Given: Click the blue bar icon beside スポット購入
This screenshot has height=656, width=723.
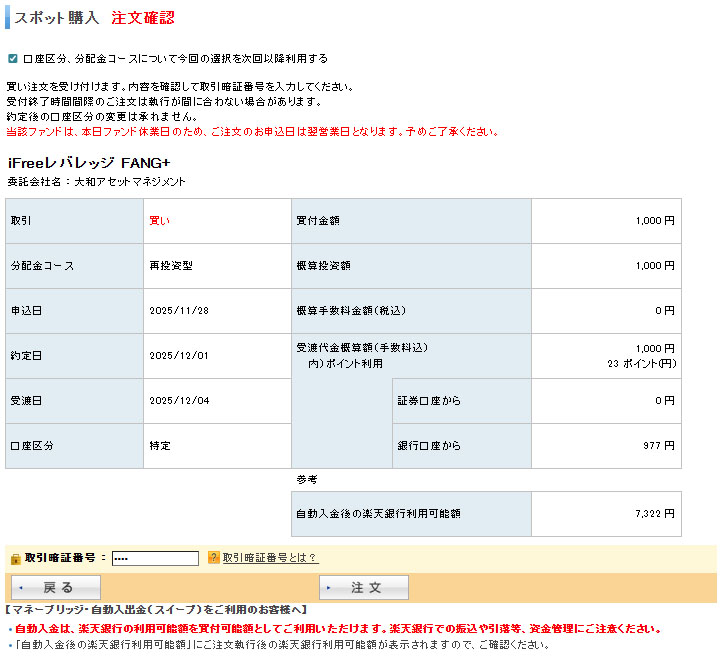Looking at the screenshot, I should 8,18.
